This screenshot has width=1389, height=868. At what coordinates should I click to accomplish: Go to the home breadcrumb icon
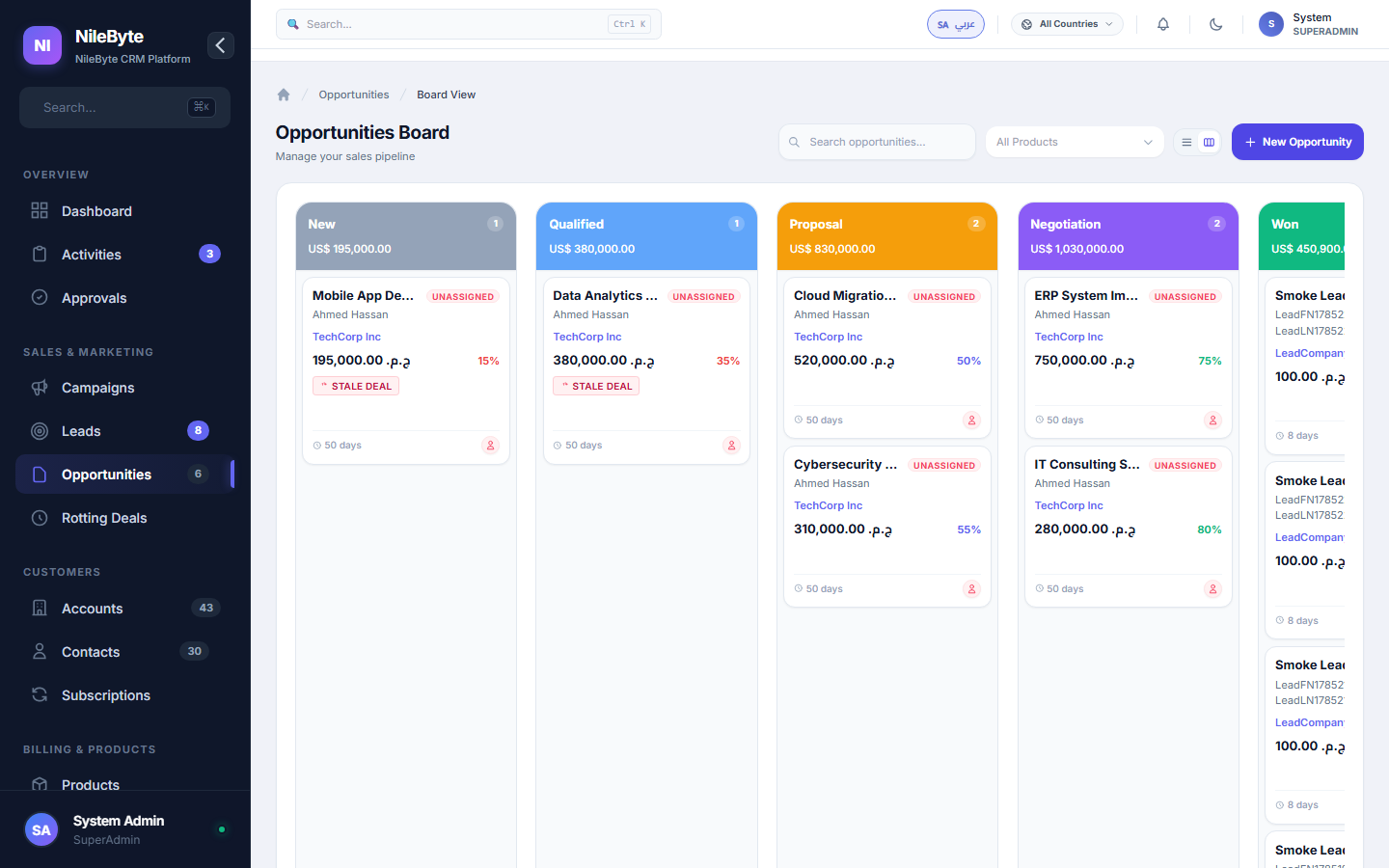(x=284, y=95)
